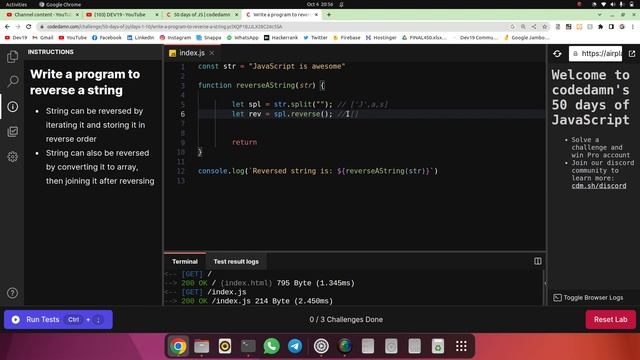Click the Reset Lab button
Image resolution: width=640 pixels, height=360 pixels.
coord(610,320)
